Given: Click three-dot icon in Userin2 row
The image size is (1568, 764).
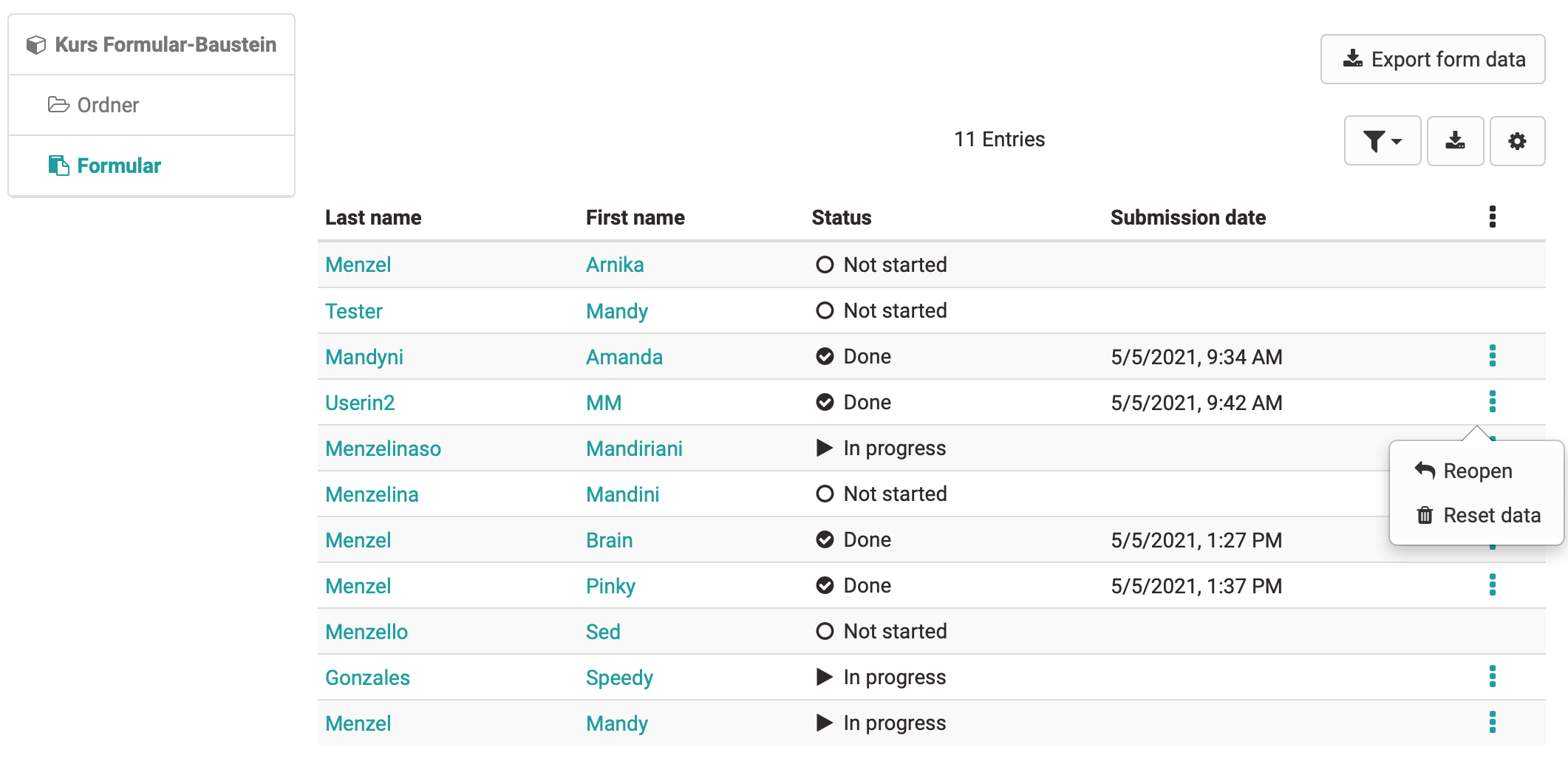Looking at the screenshot, I should [x=1492, y=402].
